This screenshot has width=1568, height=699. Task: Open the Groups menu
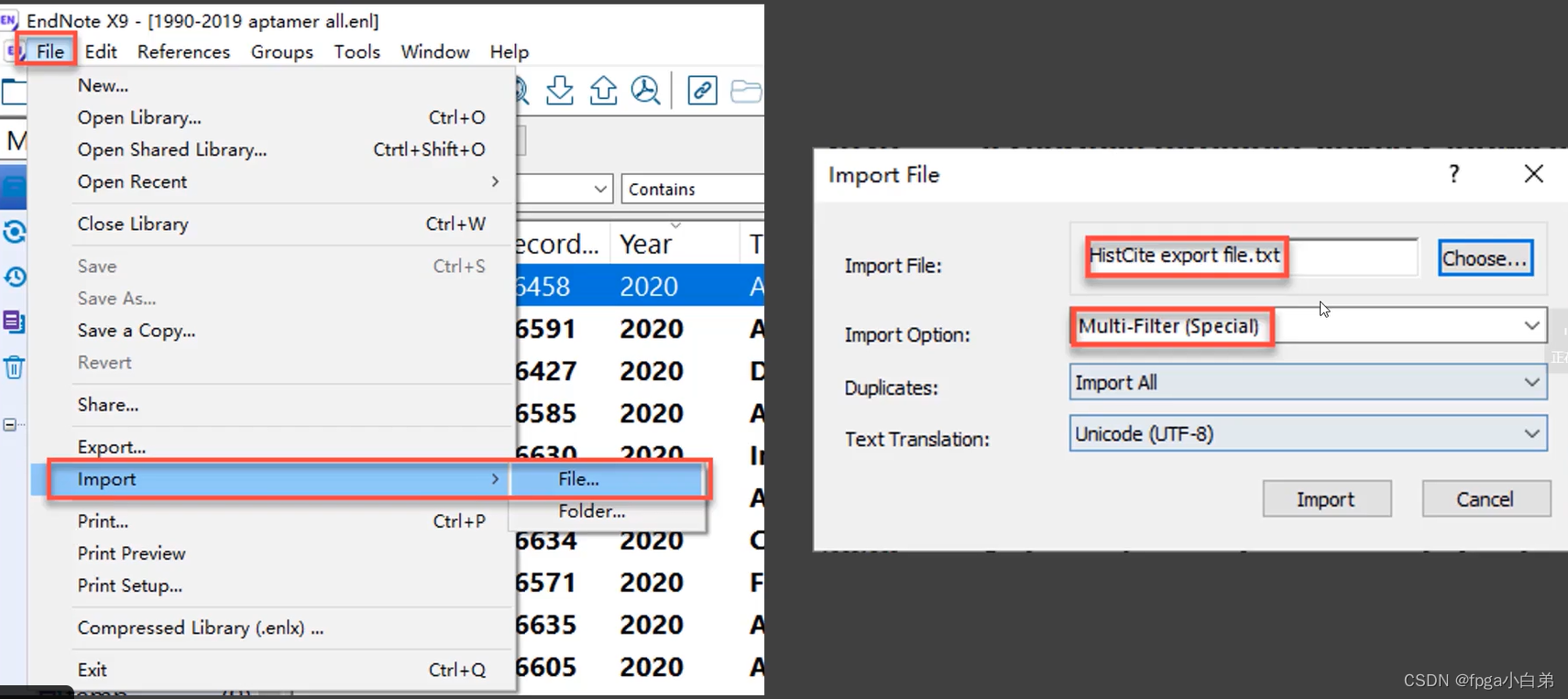[x=282, y=51]
